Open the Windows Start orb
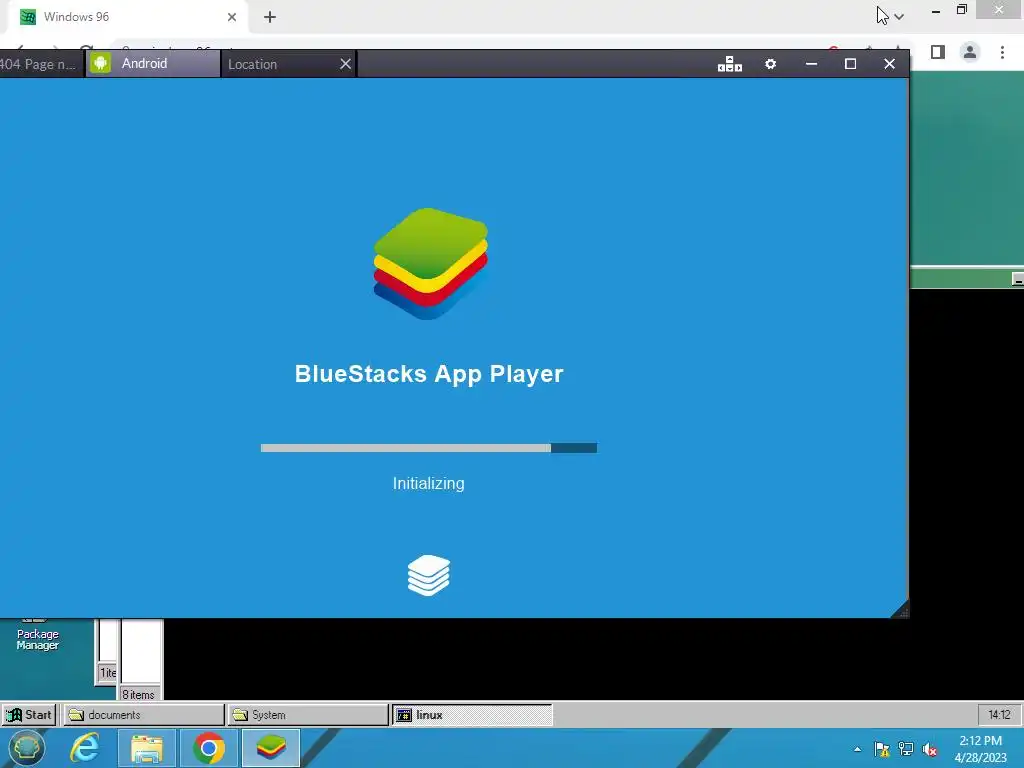The image size is (1024, 768). click(26, 748)
